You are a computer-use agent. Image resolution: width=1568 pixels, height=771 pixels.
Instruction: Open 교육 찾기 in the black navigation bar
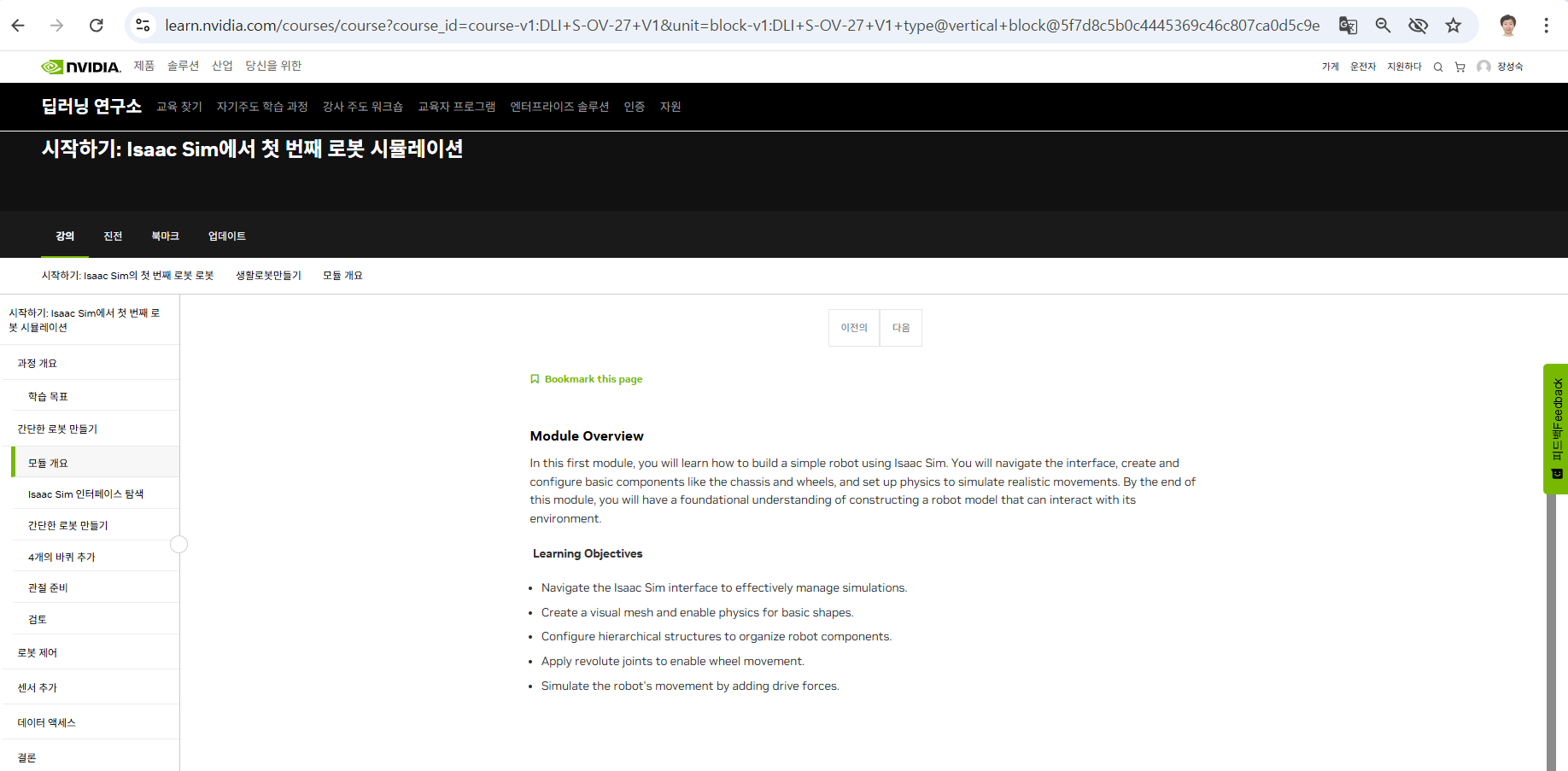point(179,107)
